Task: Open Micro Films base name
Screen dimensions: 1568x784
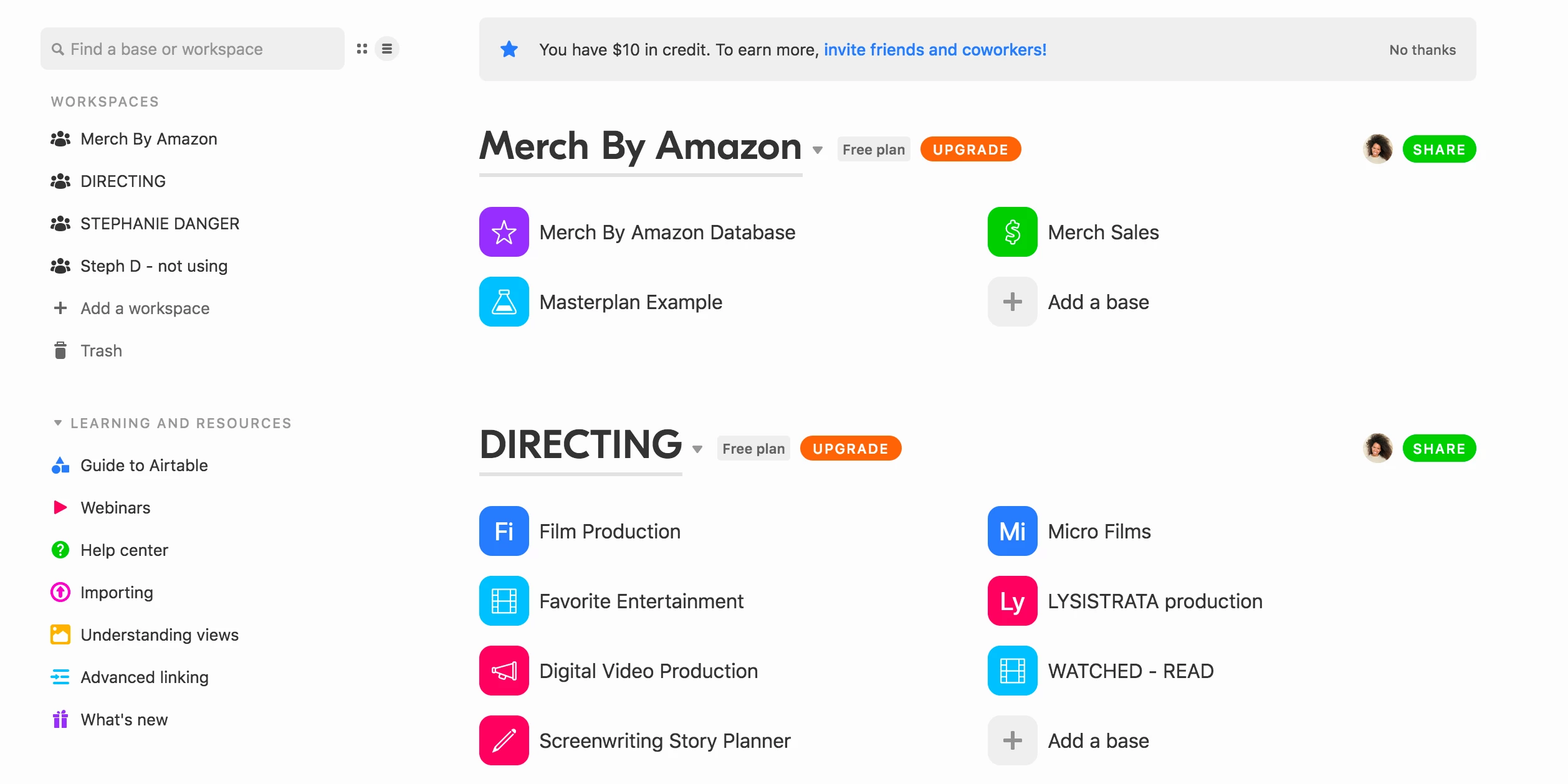Action: (1099, 531)
